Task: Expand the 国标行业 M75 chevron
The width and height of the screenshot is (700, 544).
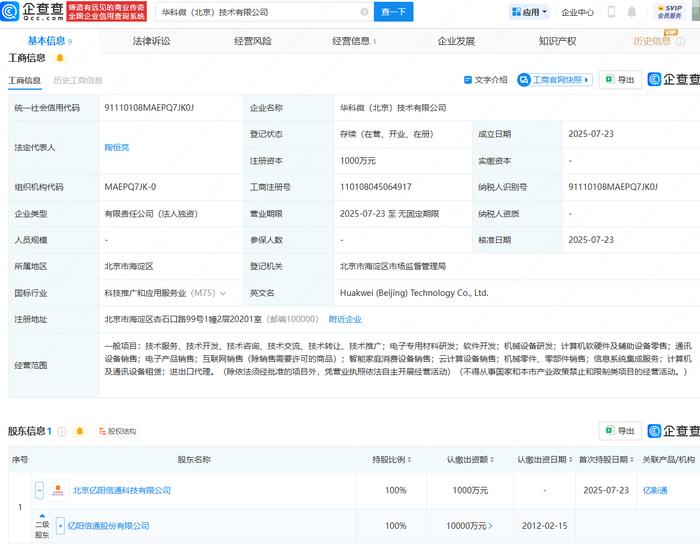Action: [223, 293]
